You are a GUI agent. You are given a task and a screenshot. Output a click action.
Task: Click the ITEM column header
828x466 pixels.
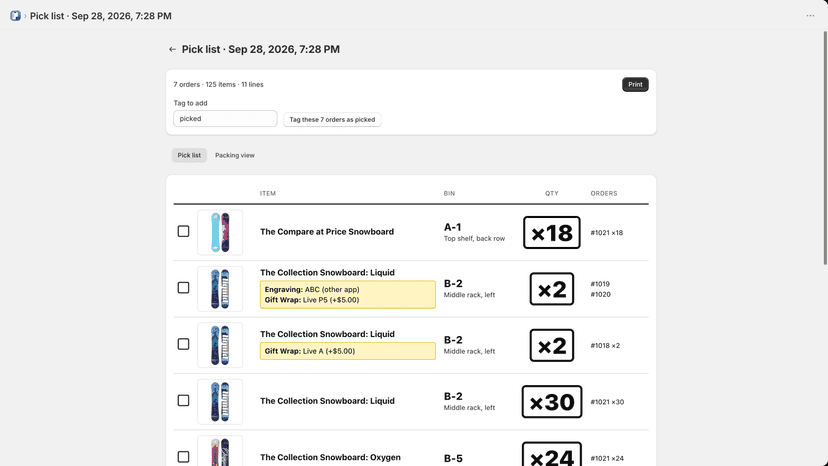(x=268, y=193)
